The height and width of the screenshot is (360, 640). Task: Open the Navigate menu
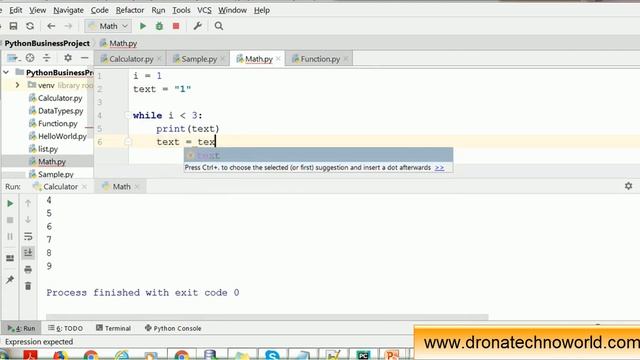point(68,10)
